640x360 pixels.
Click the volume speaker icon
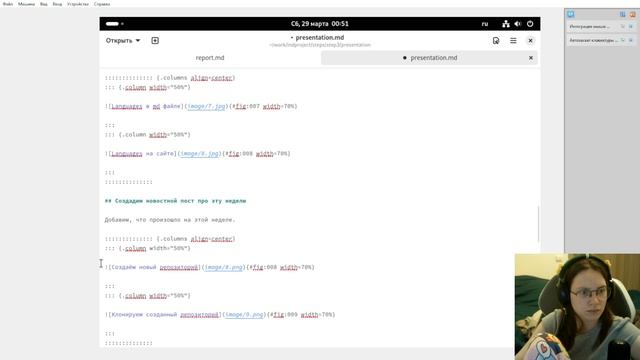point(518,24)
